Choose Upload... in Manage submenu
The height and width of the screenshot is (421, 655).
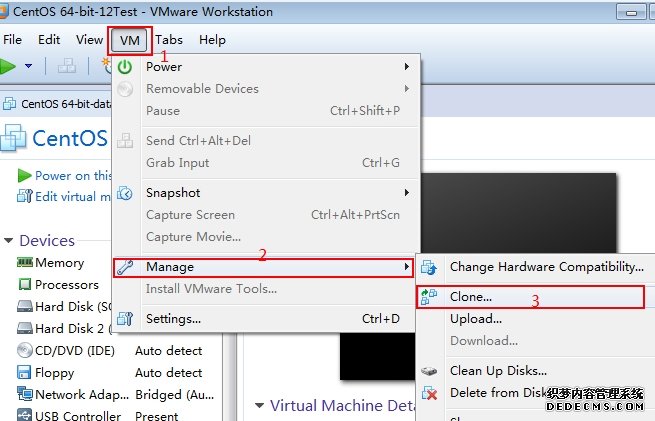pyautogui.click(x=475, y=319)
